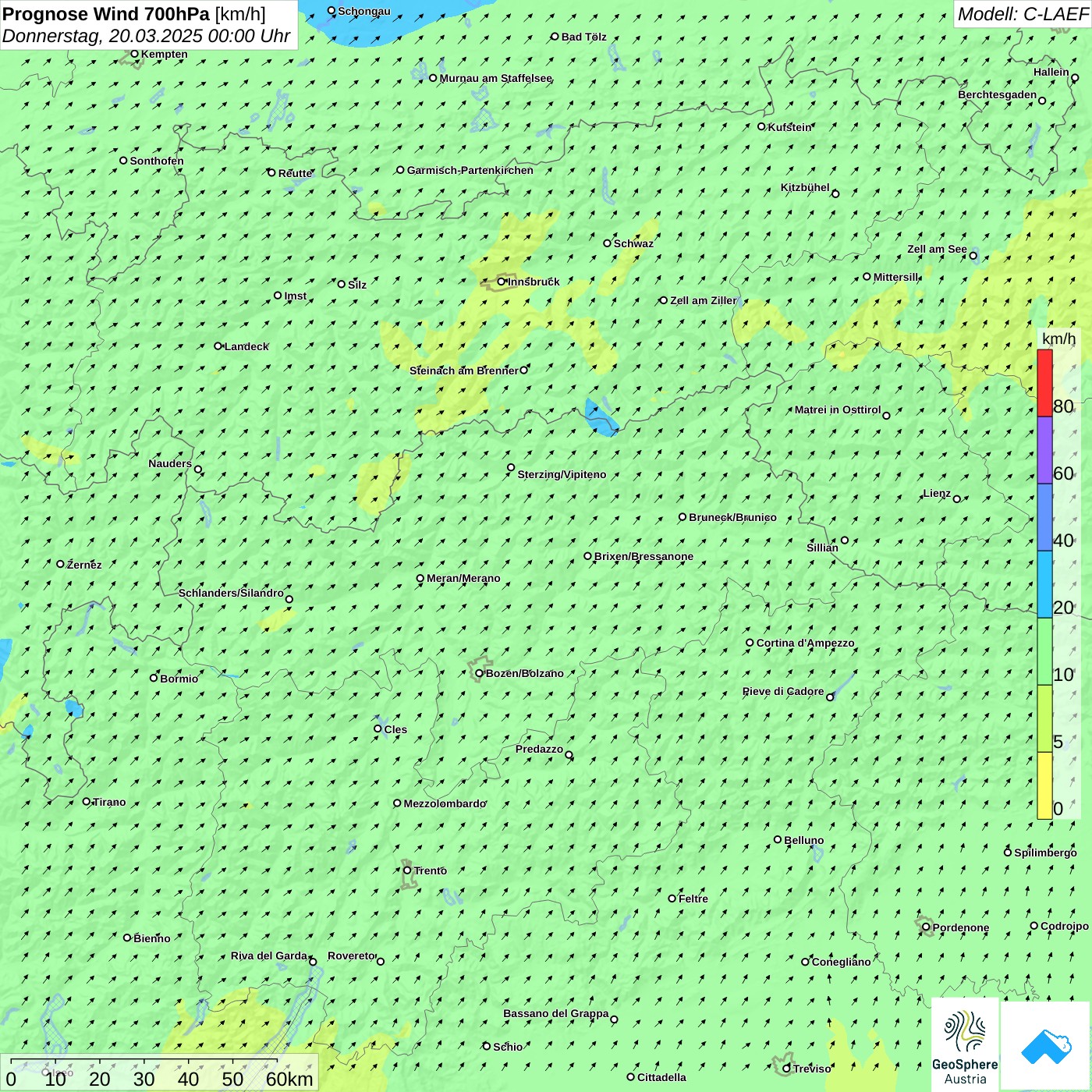This screenshot has height=1092, width=1092.
Task: Click the GeoSphere Austria logo
Action: (965, 1045)
